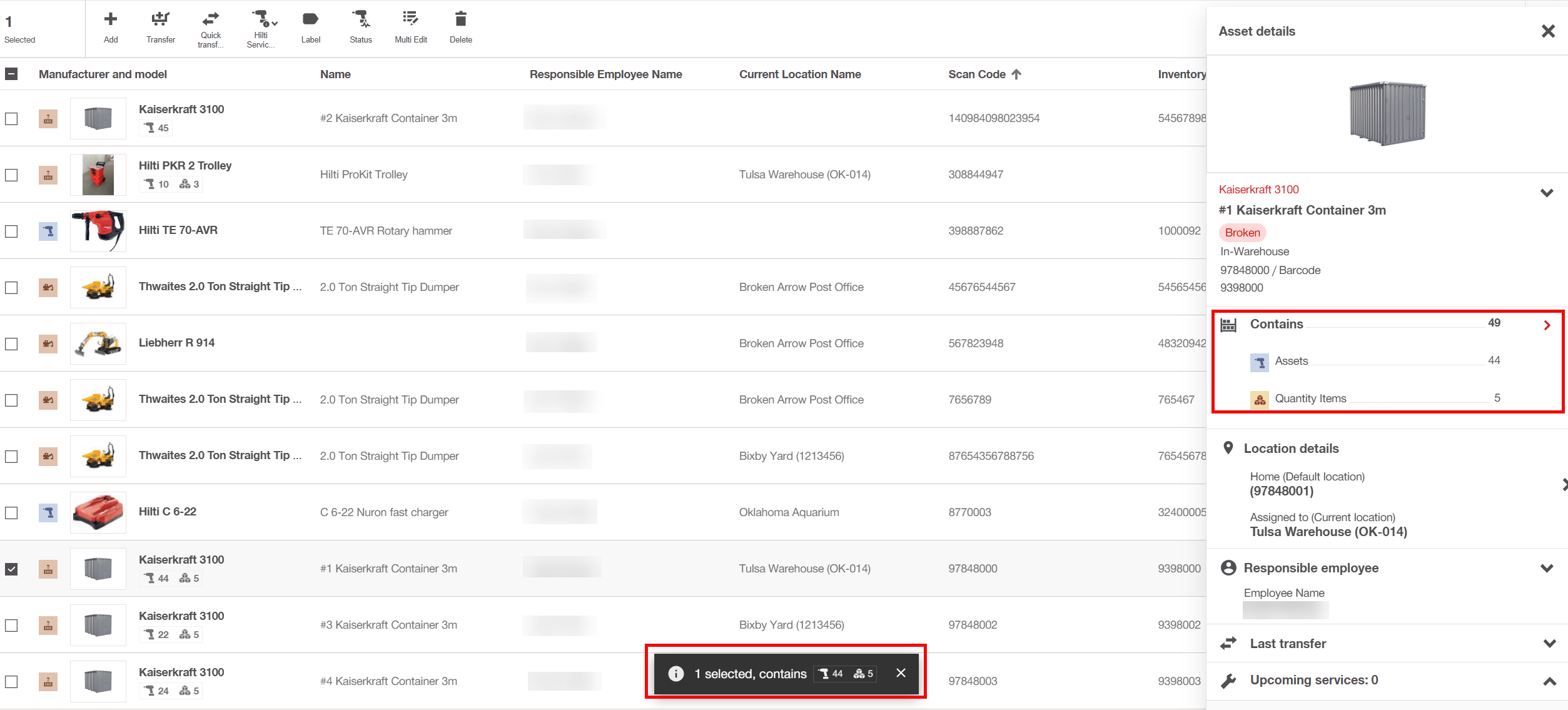Close the Asset details panel
Screen dimensions: 1568x710
click(1548, 31)
